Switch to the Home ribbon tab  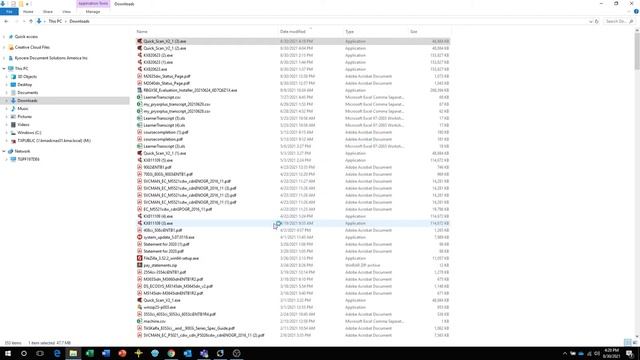tap(28, 12)
